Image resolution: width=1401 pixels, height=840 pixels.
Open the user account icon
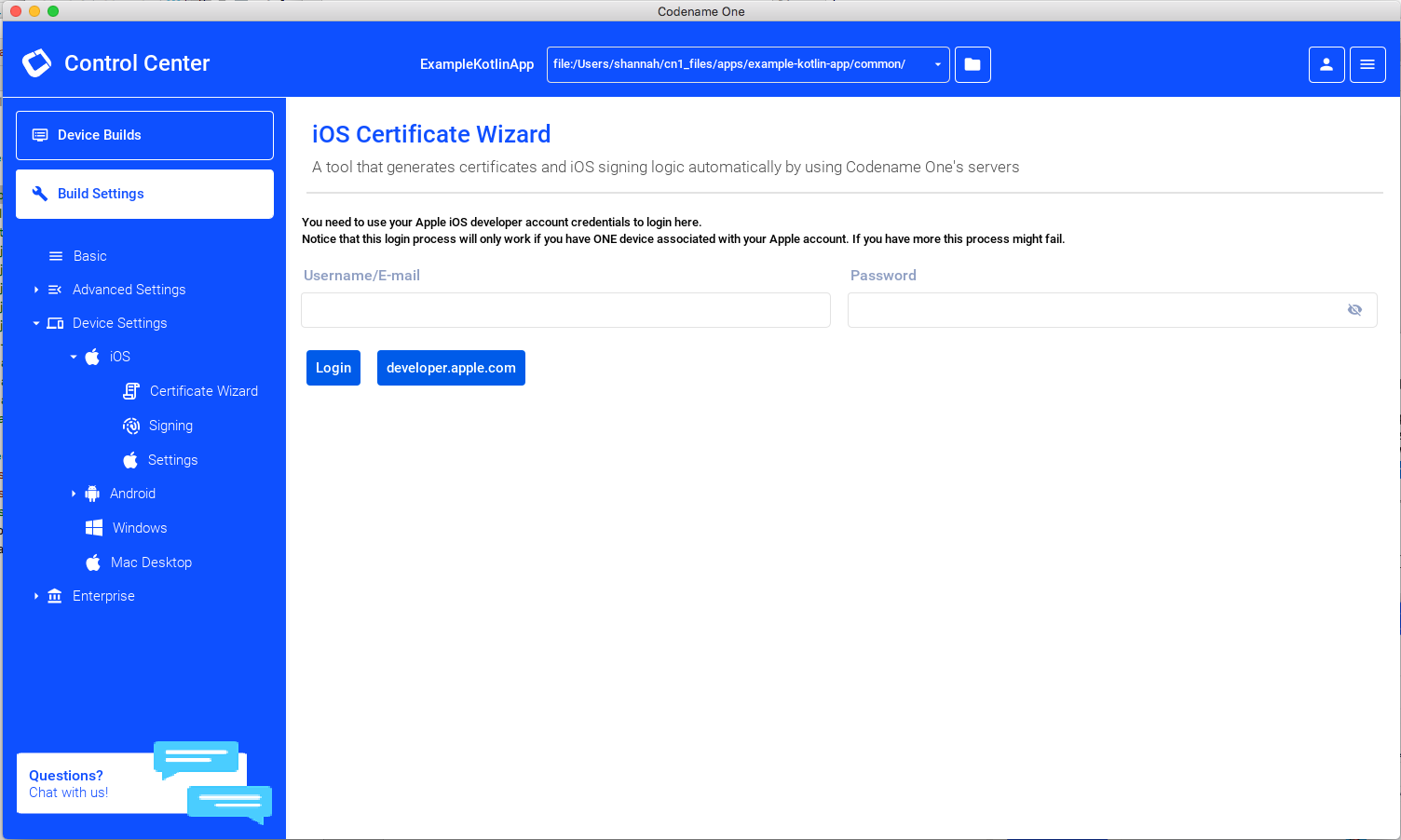click(x=1326, y=64)
